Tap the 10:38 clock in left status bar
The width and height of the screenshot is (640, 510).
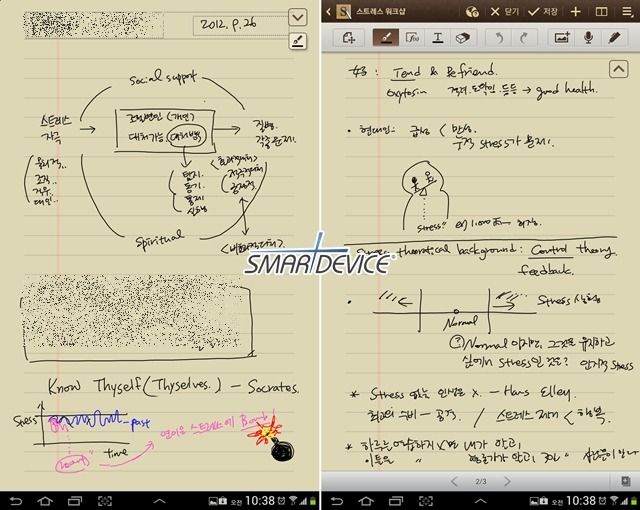(x=260, y=501)
